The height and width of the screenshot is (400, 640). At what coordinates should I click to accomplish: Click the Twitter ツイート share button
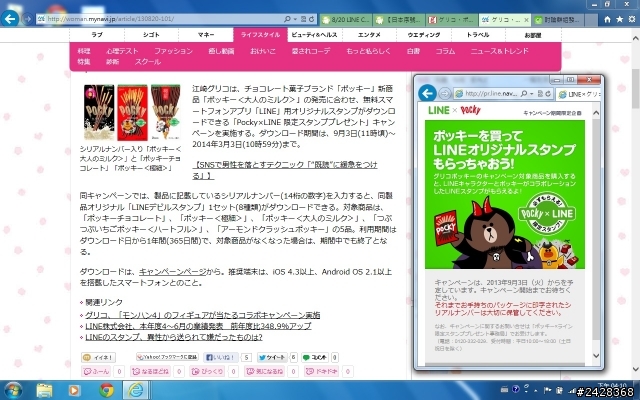coord(272,358)
